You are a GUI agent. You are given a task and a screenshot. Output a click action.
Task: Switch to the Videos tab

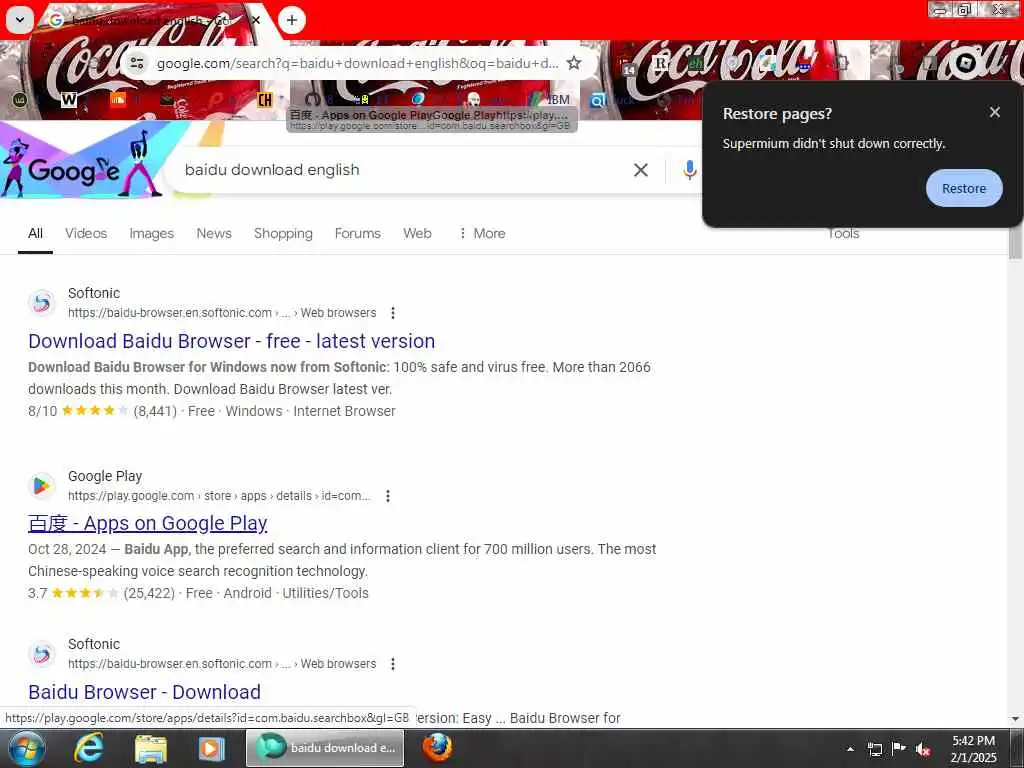86,233
